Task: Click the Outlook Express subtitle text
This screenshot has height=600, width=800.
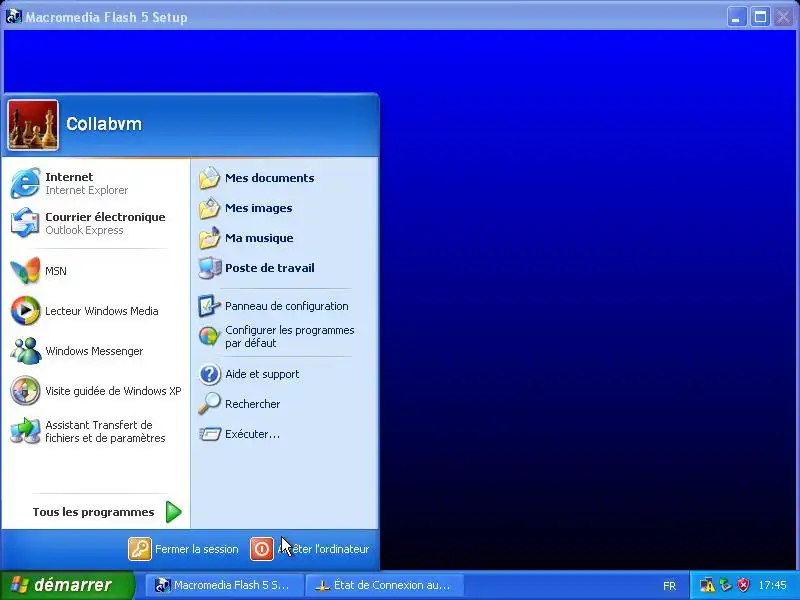Action: (x=84, y=230)
